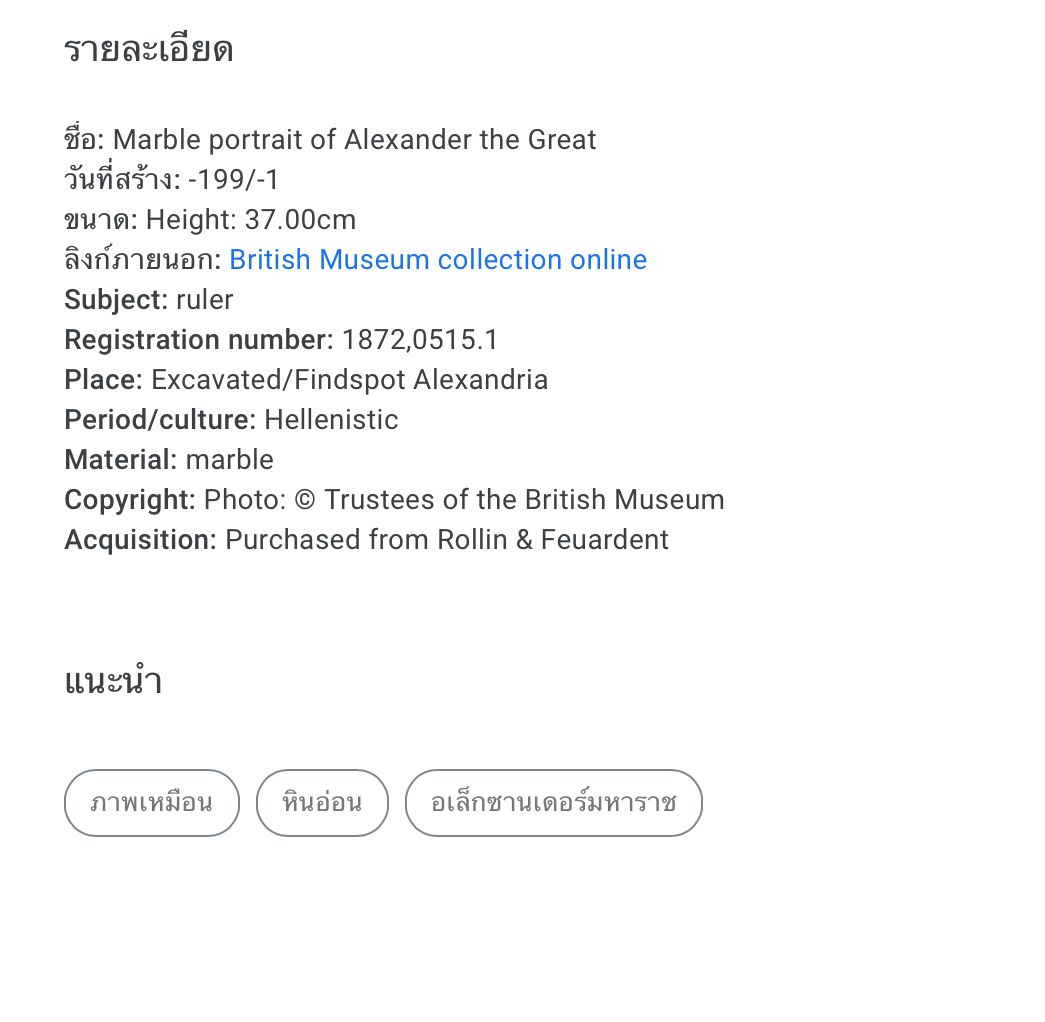
Task: Click the รายละเอียด section heading
Action: [x=148, y=50]
